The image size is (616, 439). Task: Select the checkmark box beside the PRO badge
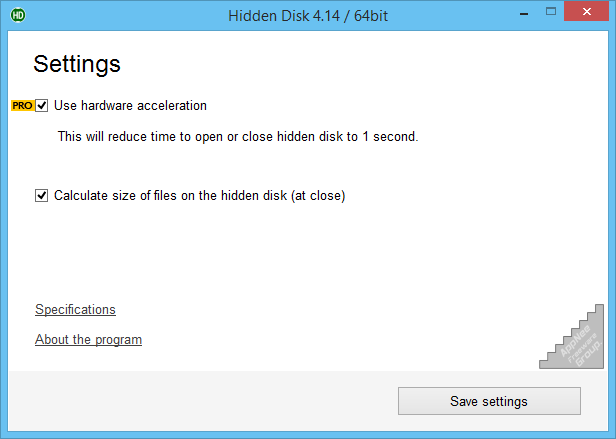[42, 106]
